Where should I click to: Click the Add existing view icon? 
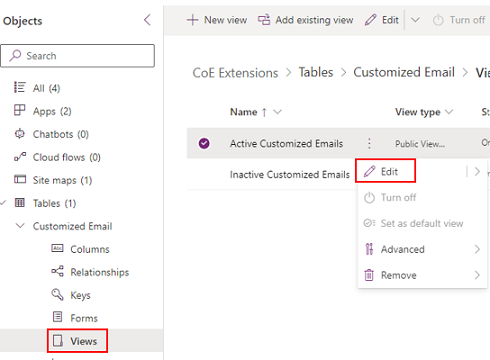[x=264, y=20]
